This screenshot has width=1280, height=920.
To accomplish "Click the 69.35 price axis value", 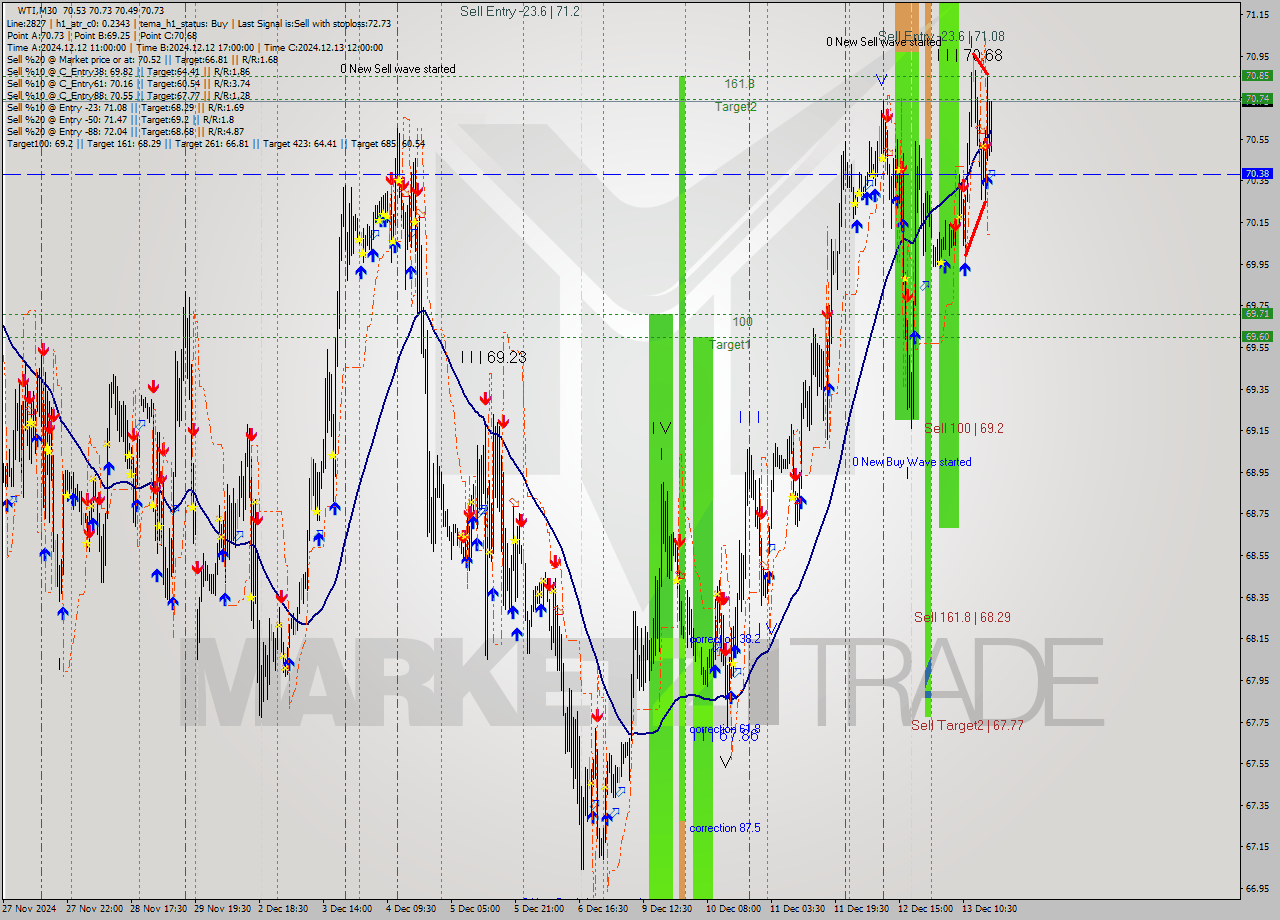I will pos(1257,389).
